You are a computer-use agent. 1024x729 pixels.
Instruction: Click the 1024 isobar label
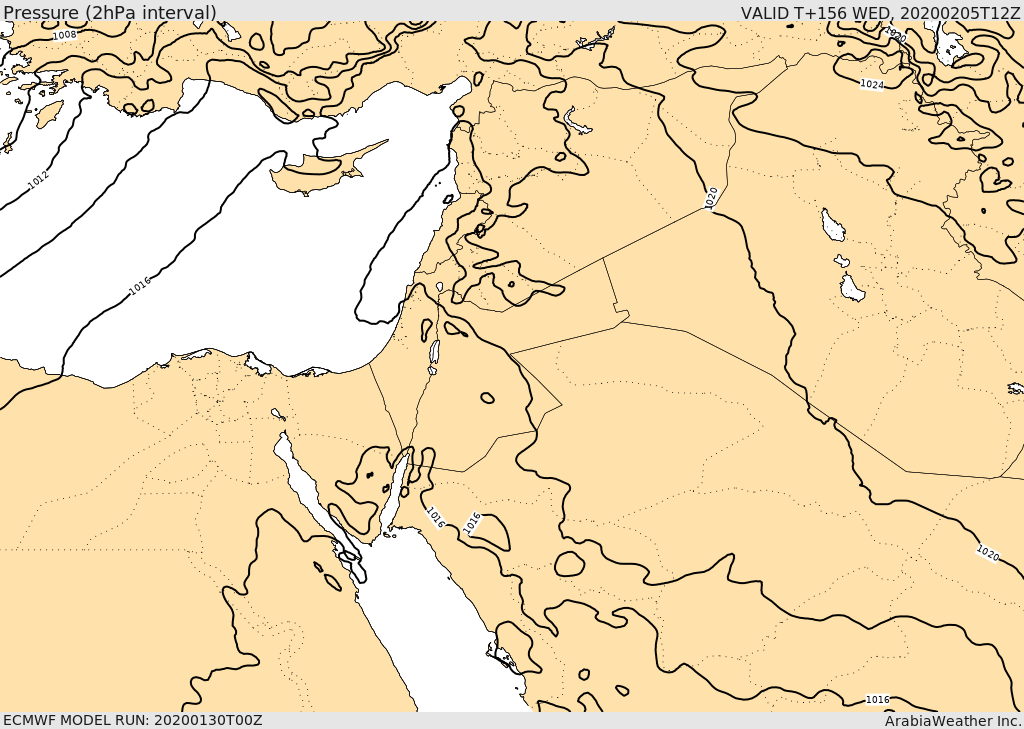coord(872,84)
